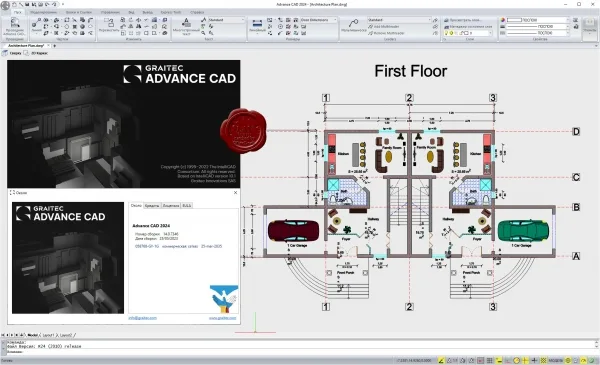Open the ПОСЛОЮ lineweight dropdown in middle row

coord(538,26)
